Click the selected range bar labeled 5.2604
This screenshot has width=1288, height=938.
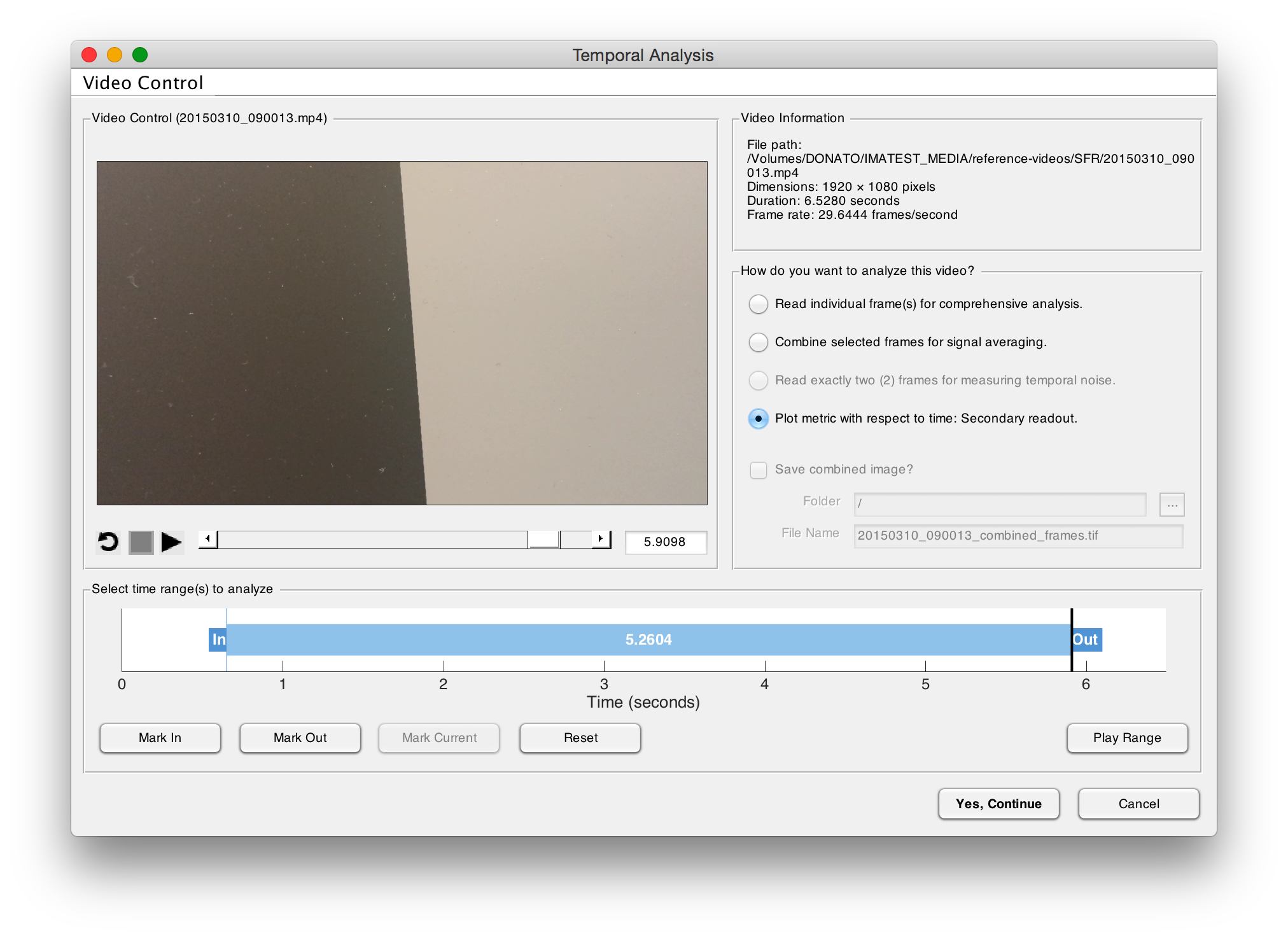[x=648, y=640]
